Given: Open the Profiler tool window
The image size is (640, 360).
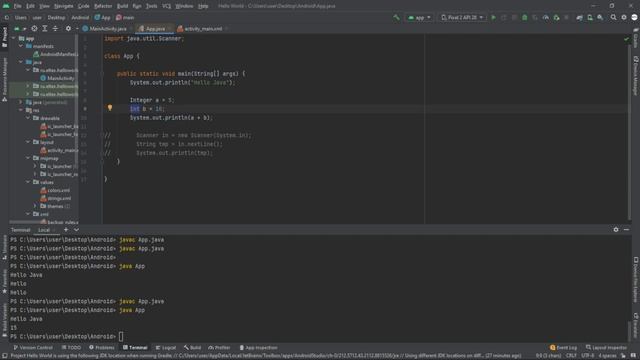Looking at the screenshot, I should [x=219, y=347].
